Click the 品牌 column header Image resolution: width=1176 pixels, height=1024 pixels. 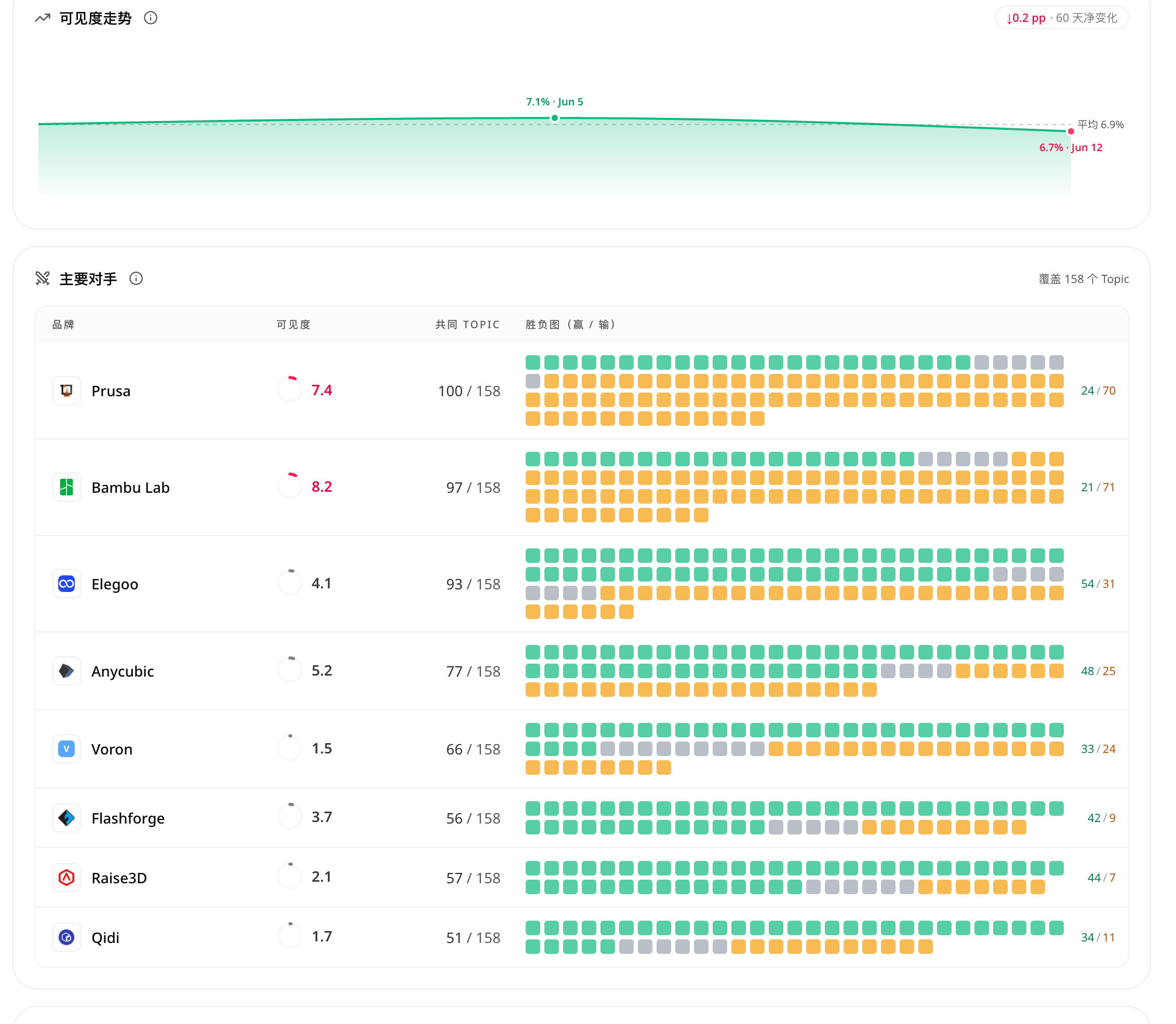point(63,325)
